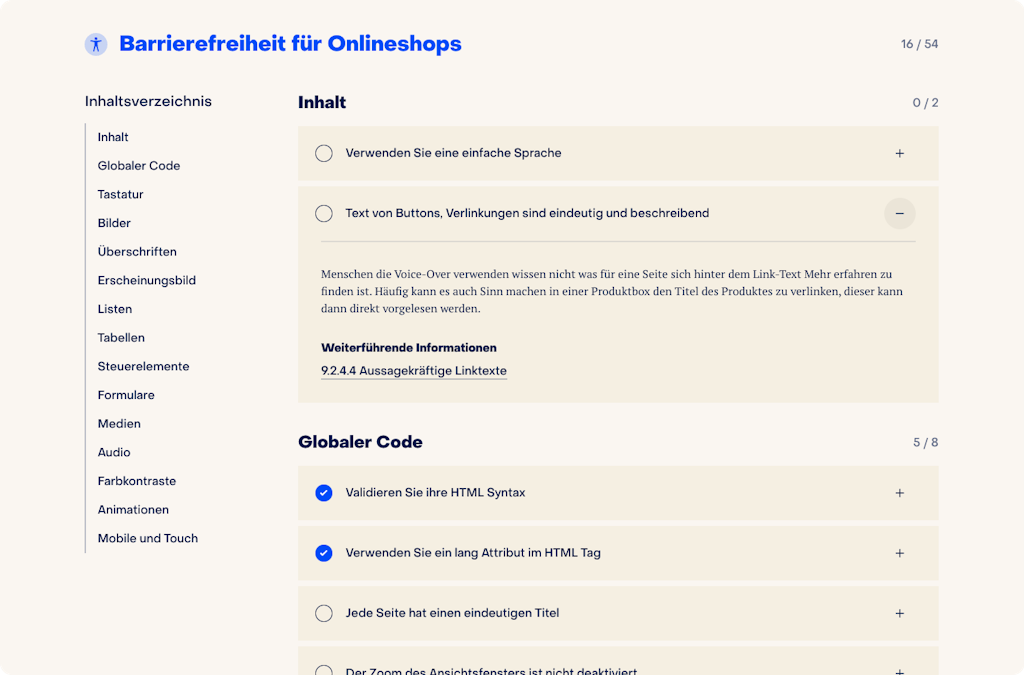Expand 'Verwenden Sie eine einfache Sprache' plus icon
This screenshot has height=675, width=1024.
pos(899,153)
